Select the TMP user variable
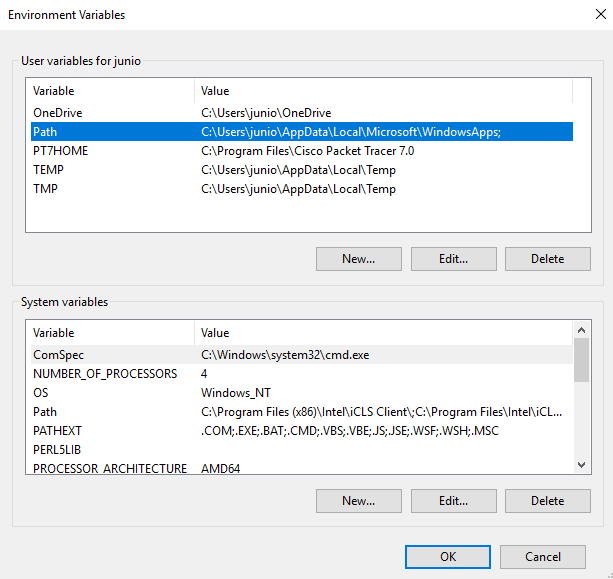Screen dimensions: 613x579 [302, 189]
